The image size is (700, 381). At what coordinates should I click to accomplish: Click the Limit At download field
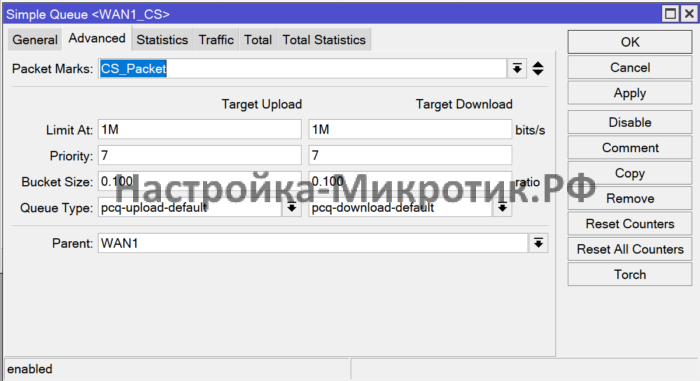(410, 130)
